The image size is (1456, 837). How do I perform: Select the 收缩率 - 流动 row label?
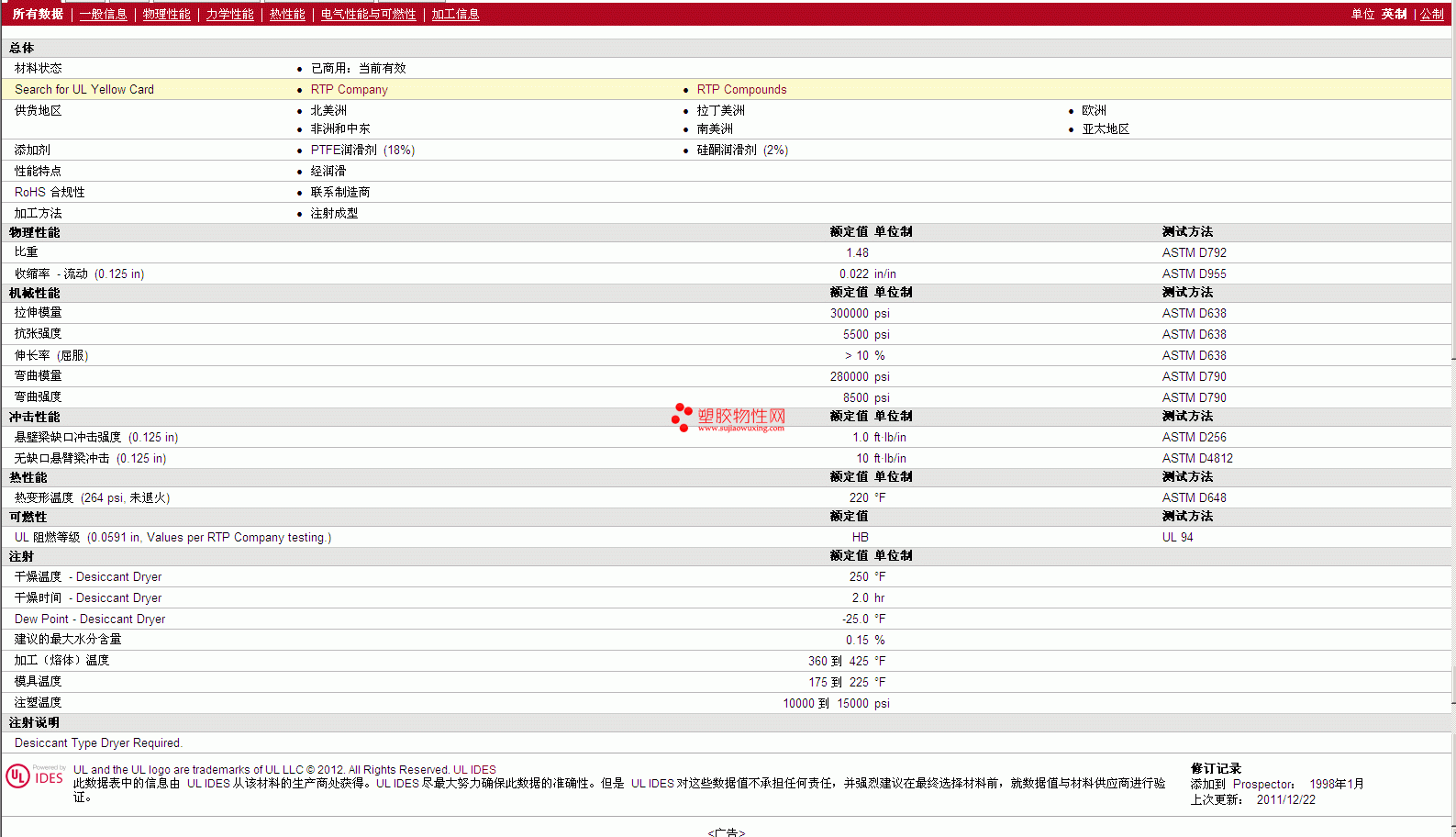[x=79, y=274]
